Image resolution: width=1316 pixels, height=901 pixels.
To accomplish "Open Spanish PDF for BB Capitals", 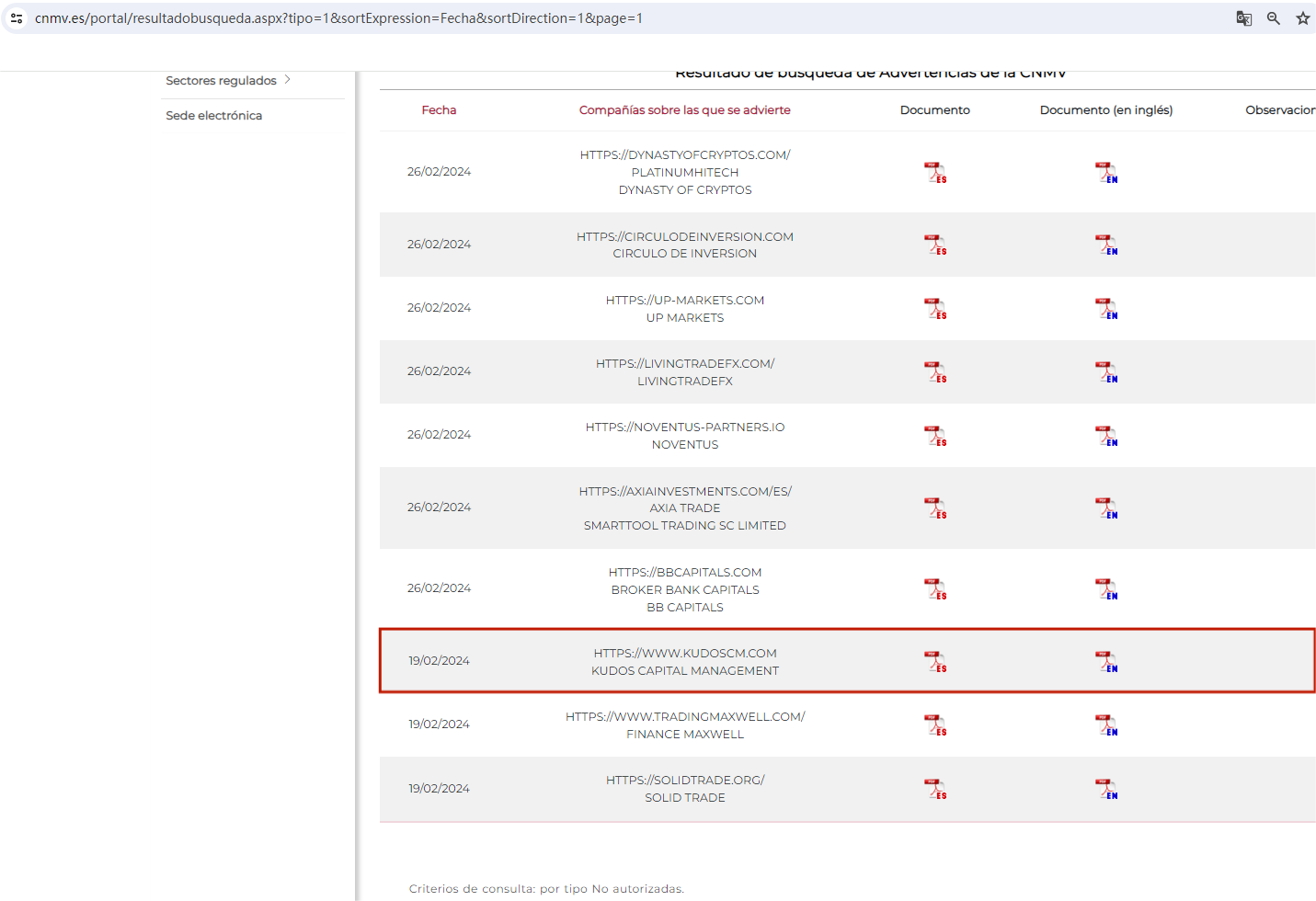I will click(x=935, y=589).
